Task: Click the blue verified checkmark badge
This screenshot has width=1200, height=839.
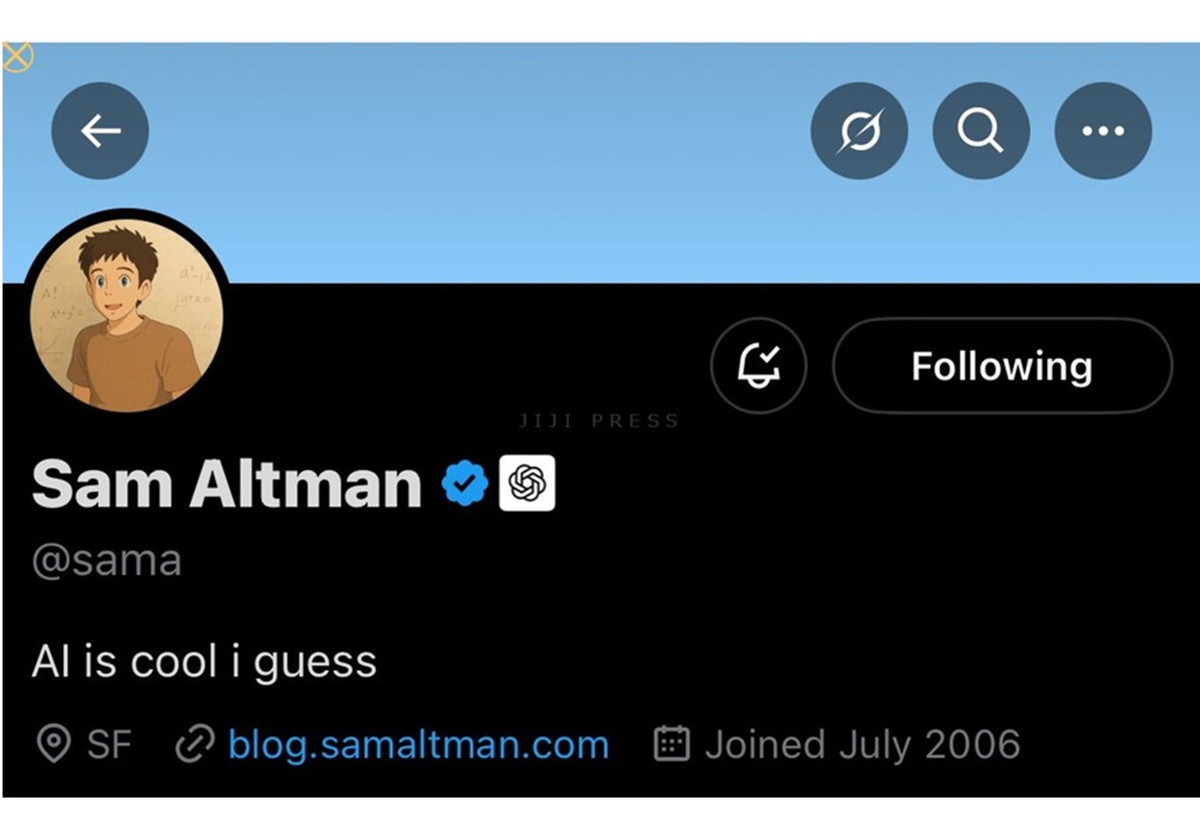Action: click(x=464, y=484)
